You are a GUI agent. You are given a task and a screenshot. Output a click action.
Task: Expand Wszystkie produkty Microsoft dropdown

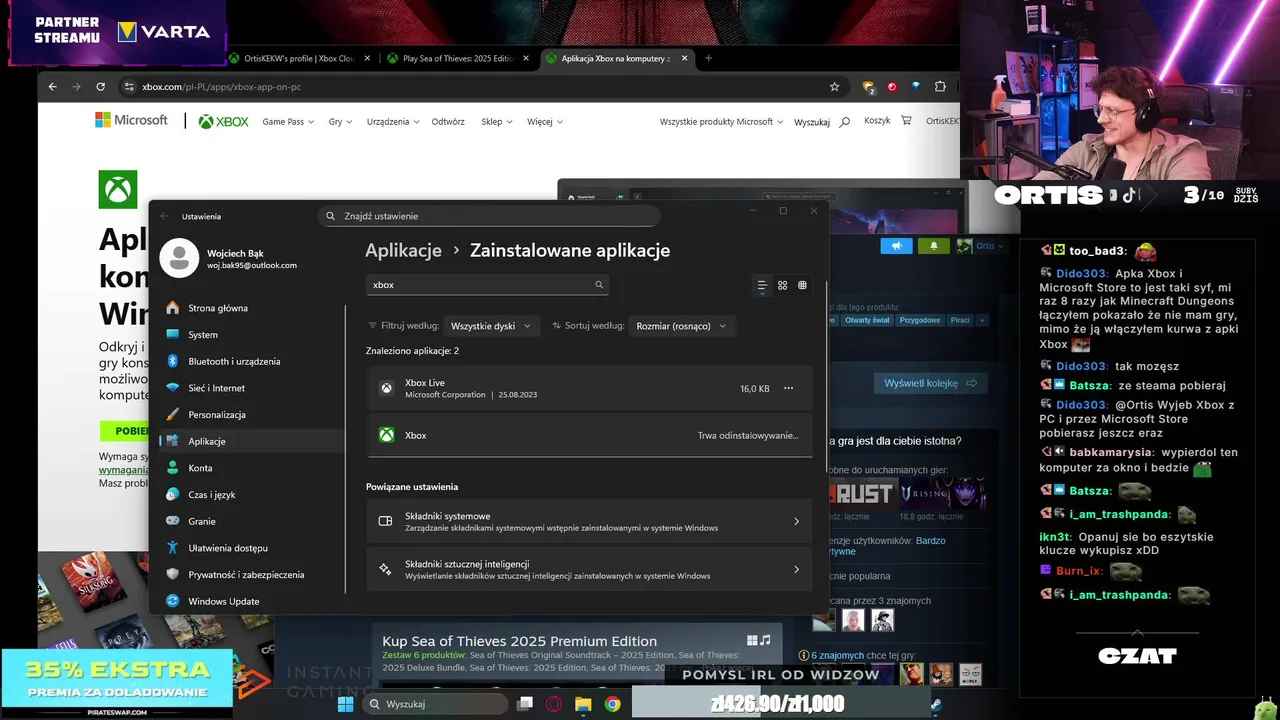pyautogui.click(x=722, y=121)
